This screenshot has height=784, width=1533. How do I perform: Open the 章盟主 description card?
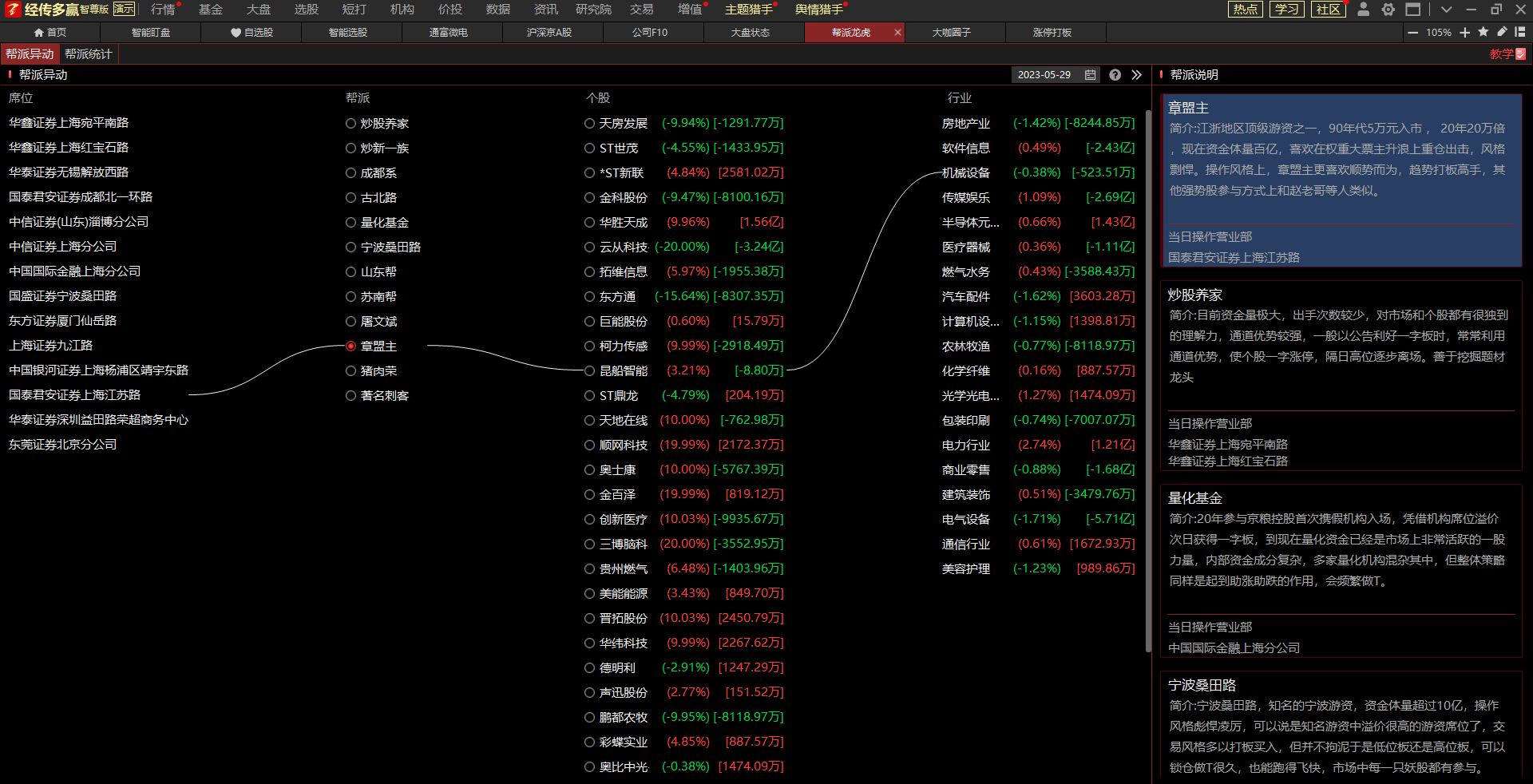tap(1341, 180)
